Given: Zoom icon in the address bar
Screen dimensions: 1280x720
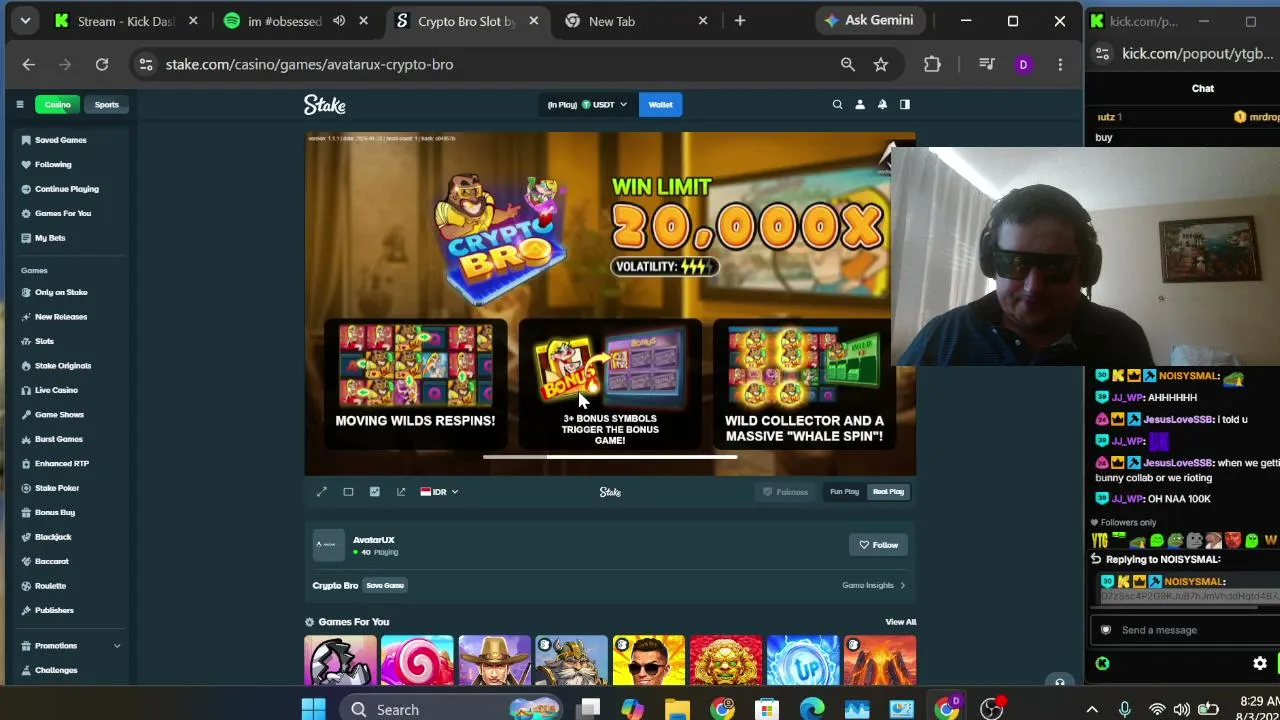Looking at the screenshot, I should [x=848, y=64].
